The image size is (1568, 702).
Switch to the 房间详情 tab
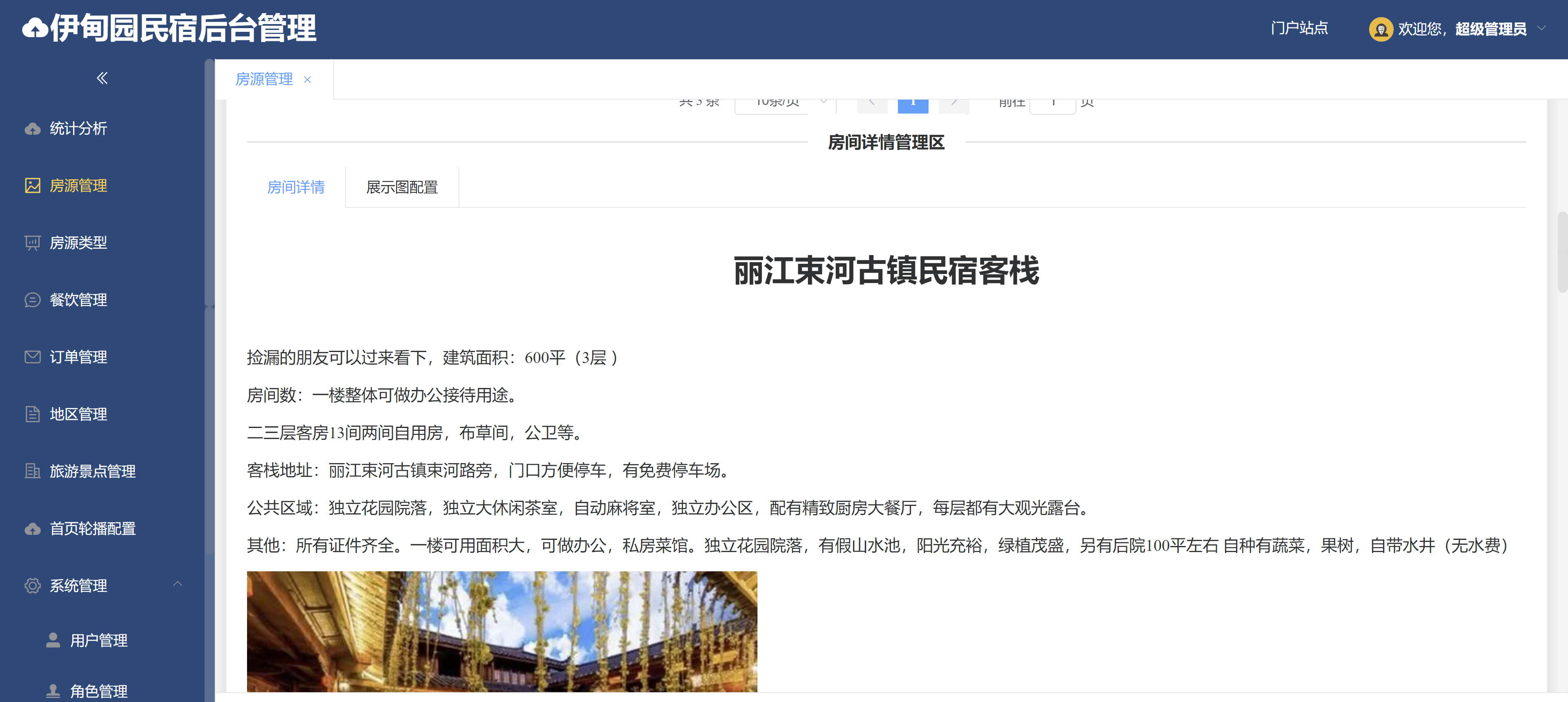click(x=296, y=187)
